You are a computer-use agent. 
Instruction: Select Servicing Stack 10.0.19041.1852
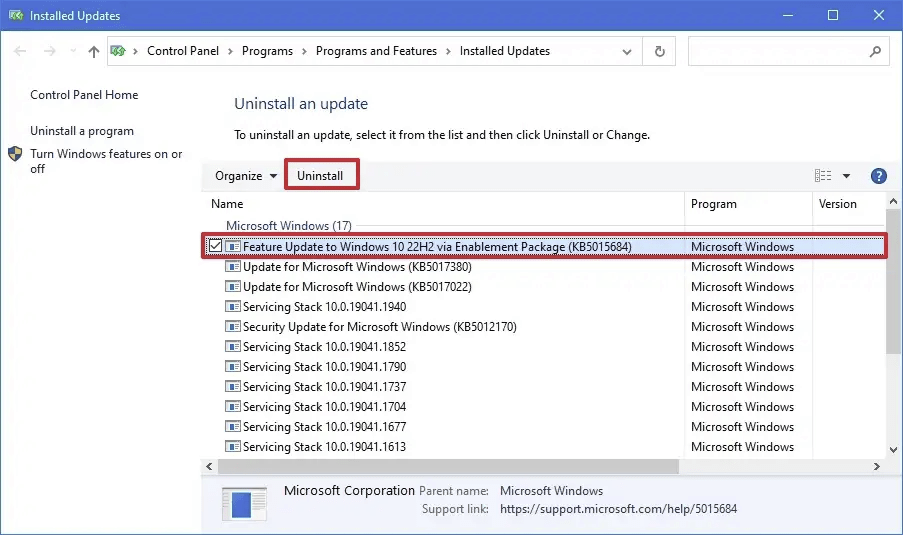[324, 347]
